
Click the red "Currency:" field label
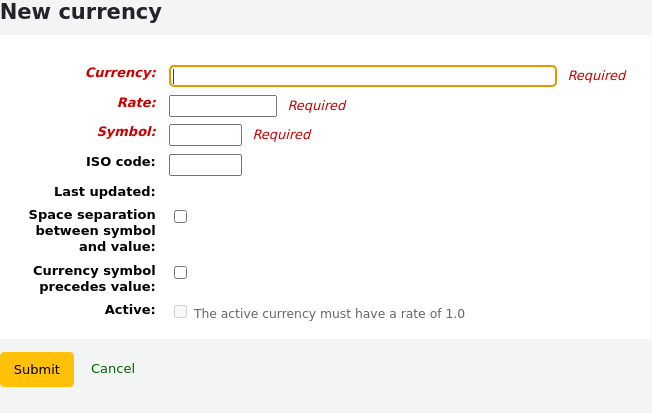click(120, 73)
